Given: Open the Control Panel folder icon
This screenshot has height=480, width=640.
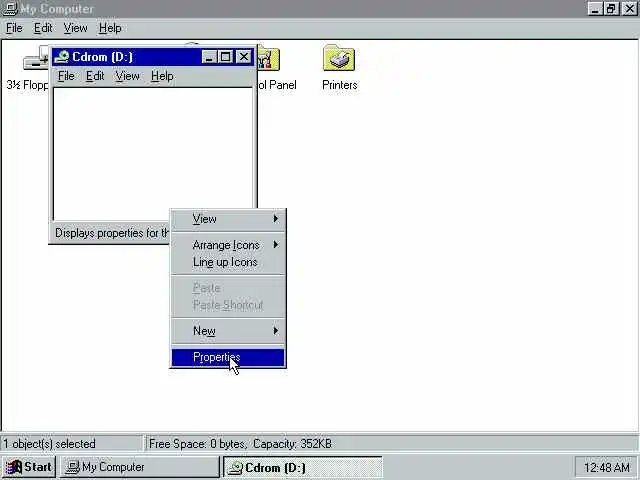Looking at the screenshot, I should 269,59.
